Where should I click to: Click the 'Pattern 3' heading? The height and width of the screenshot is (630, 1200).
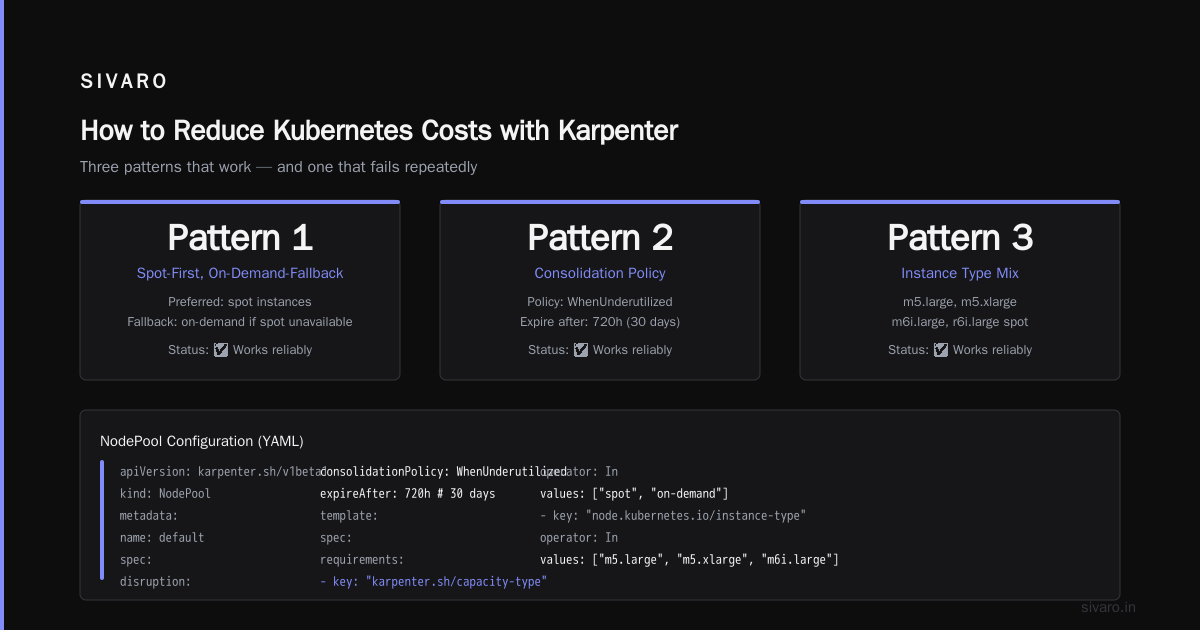pyautogui.click(x=960, y=237)
